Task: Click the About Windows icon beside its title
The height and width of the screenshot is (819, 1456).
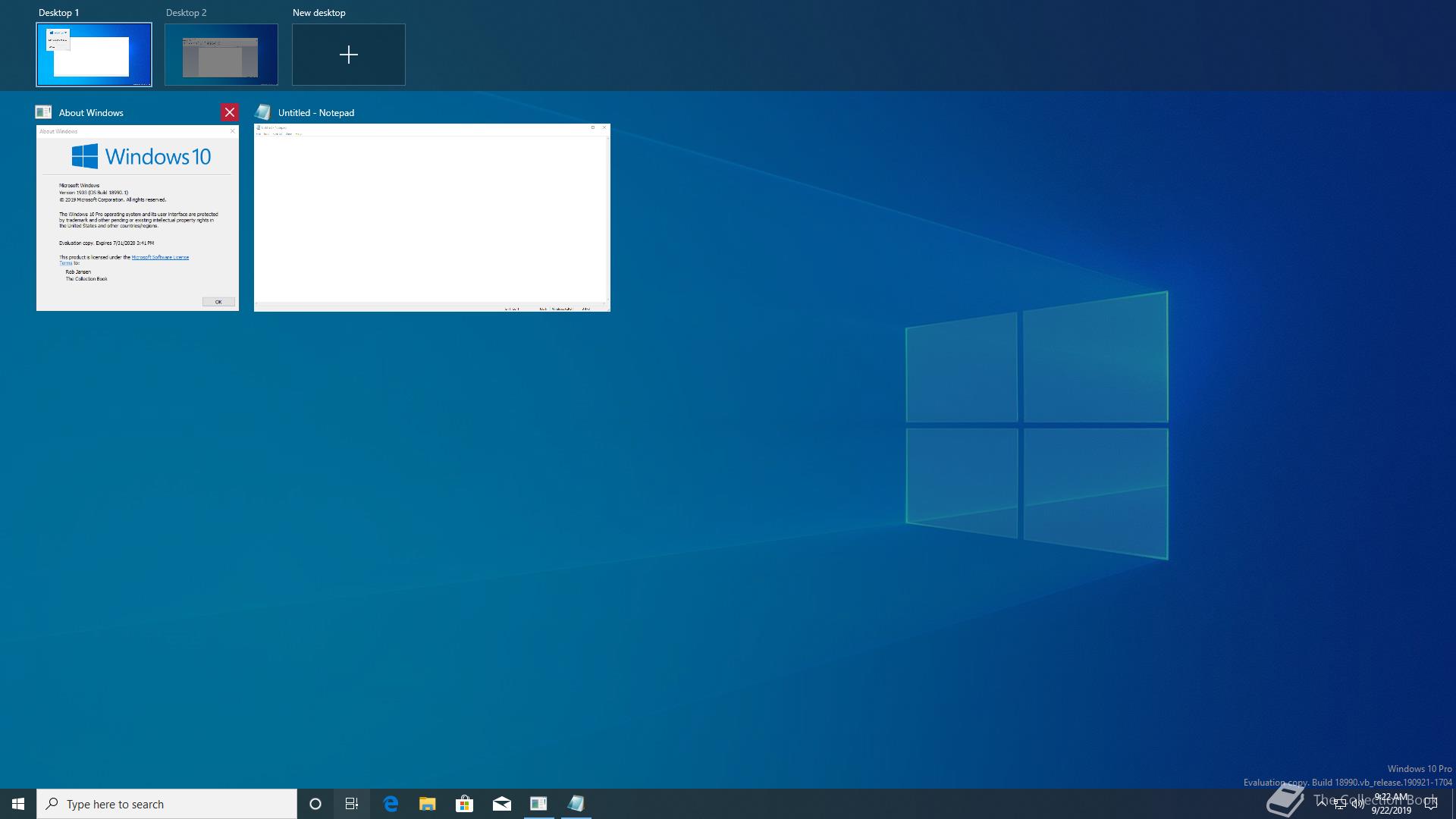Action: pyautogui.click(x=44, y=112)
